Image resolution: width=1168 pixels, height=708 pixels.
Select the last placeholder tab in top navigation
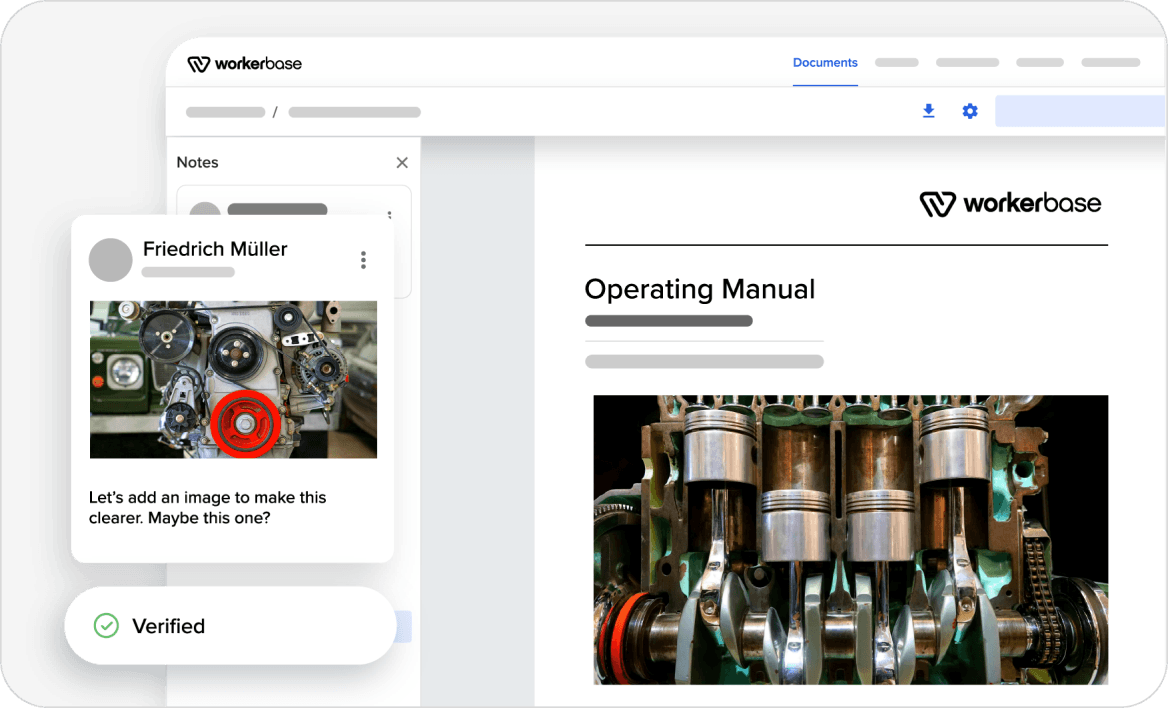[x=1110, y=63]
